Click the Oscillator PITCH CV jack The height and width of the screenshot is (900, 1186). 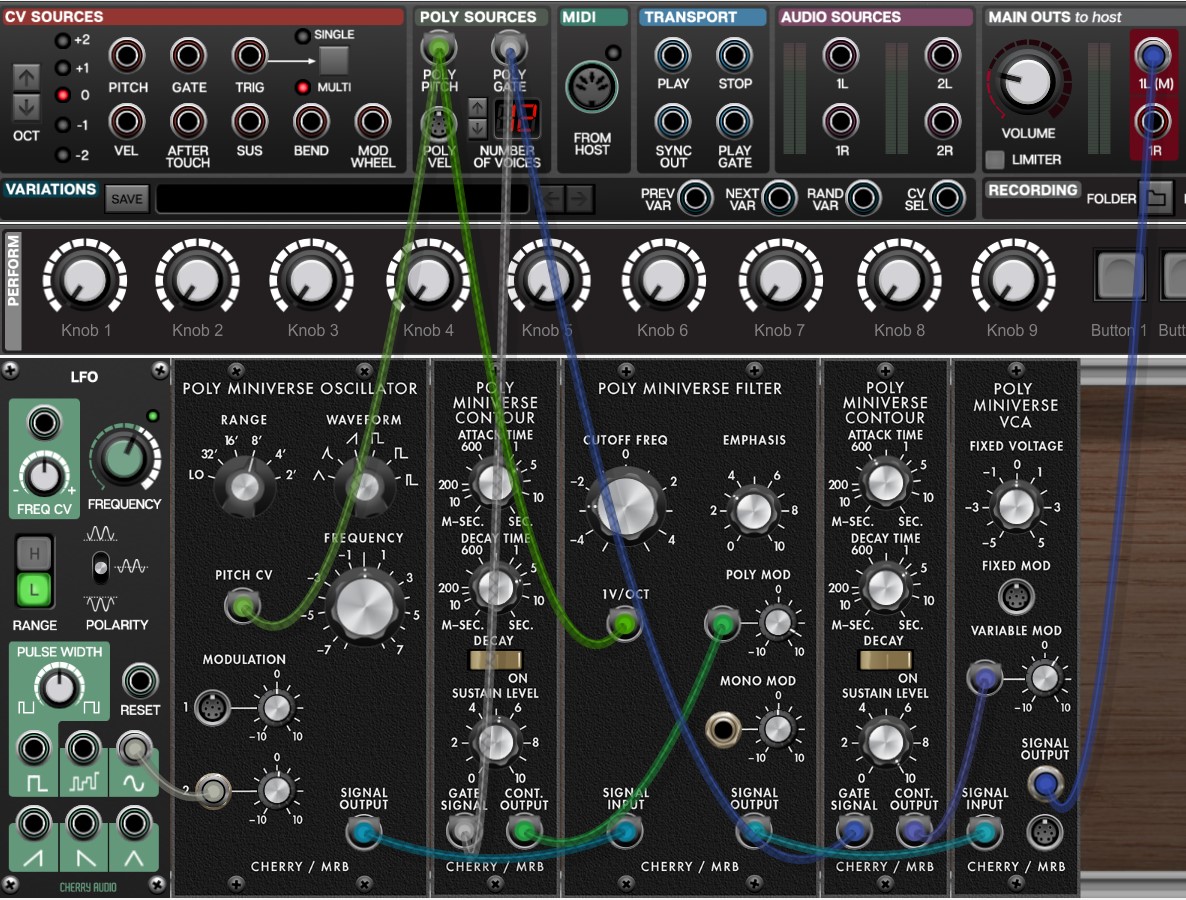pyautogui.click(x=242, y=606)
